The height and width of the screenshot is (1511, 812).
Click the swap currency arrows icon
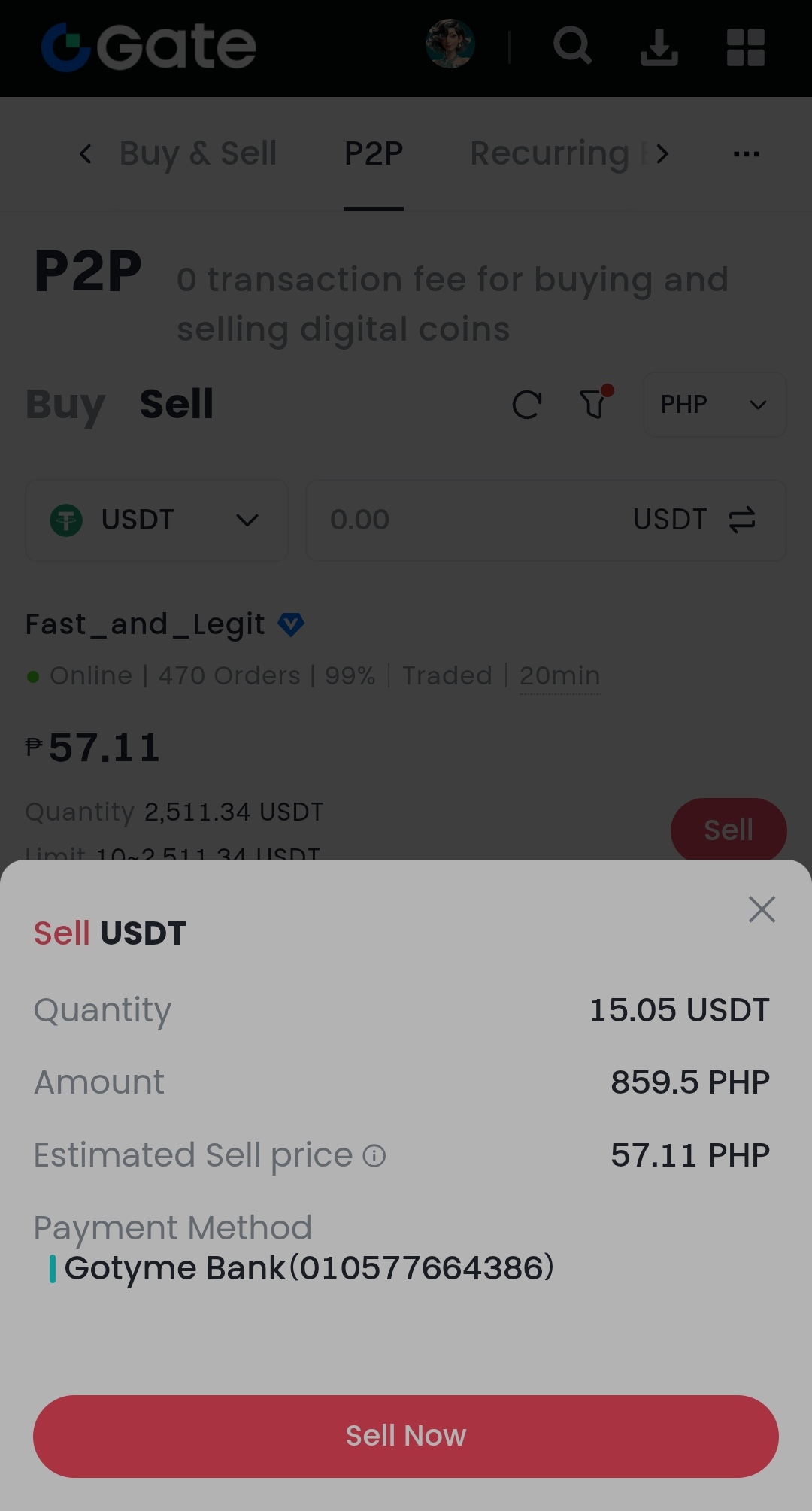click(x=742, y=520)
